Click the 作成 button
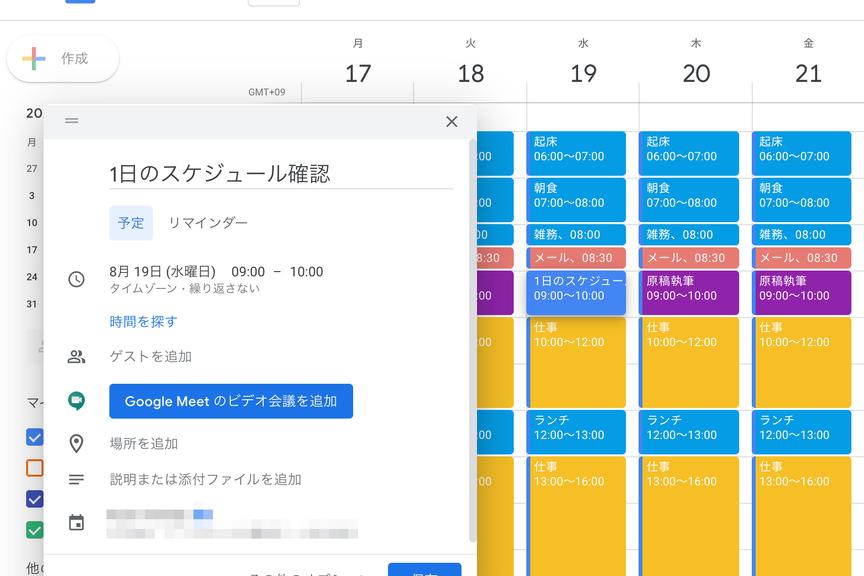 click(63, 58)
